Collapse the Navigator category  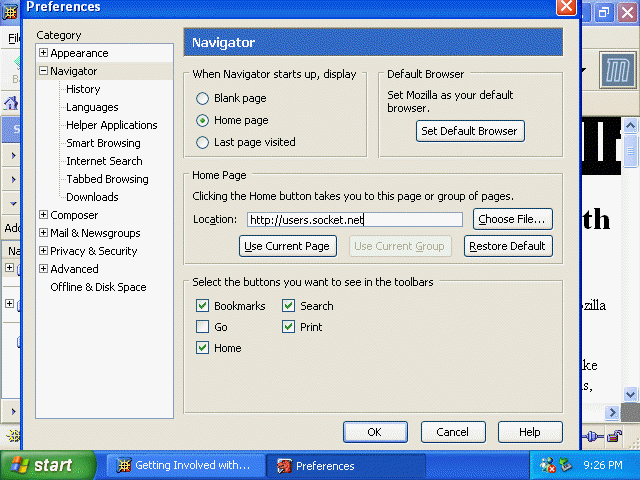click(43, 71)
